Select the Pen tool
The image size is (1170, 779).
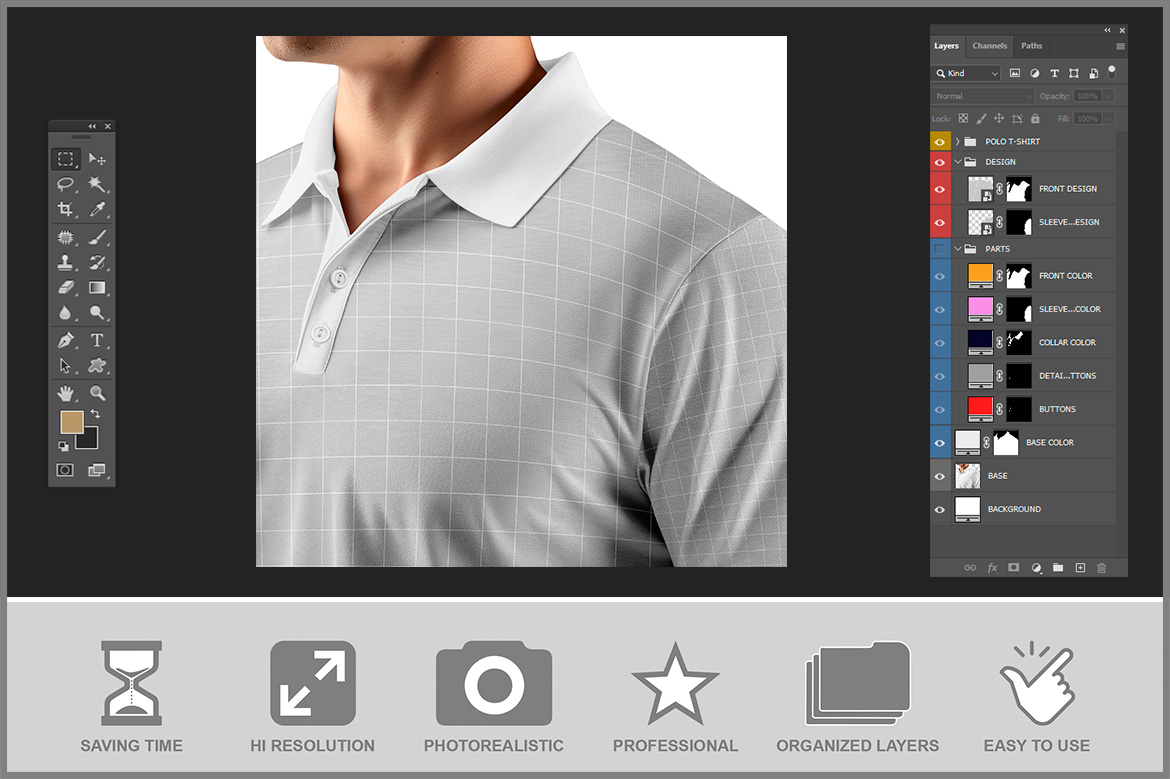65,340
